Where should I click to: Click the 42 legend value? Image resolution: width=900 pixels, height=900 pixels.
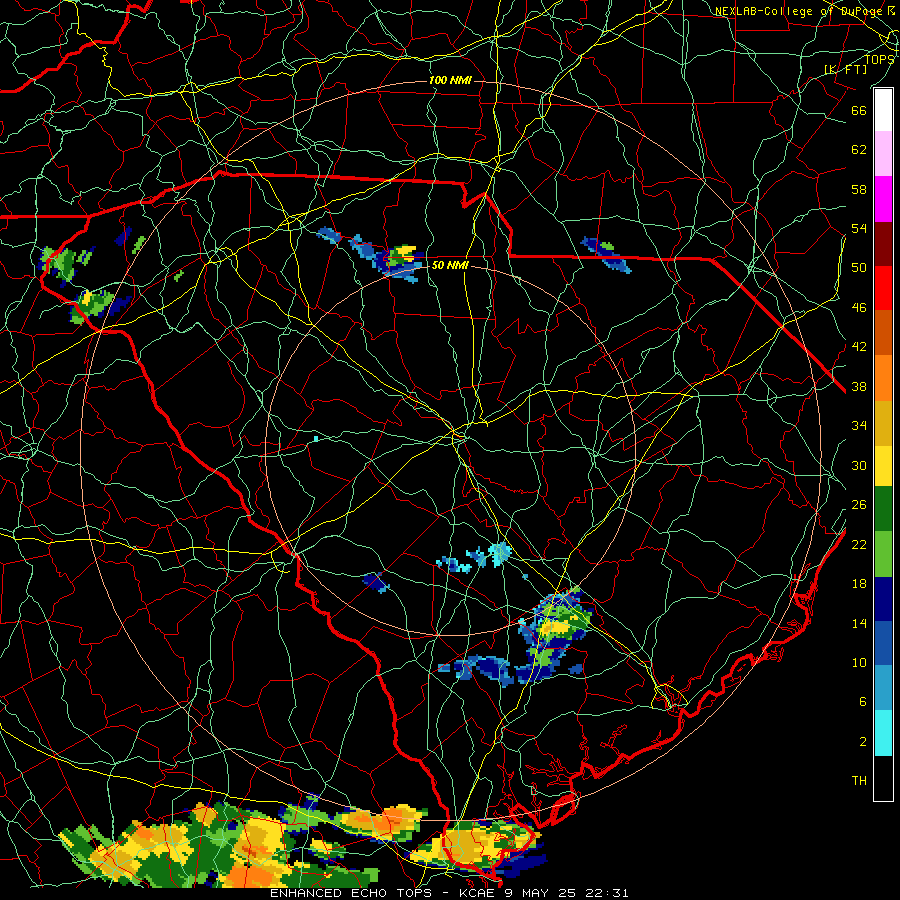tap(859, 347)
